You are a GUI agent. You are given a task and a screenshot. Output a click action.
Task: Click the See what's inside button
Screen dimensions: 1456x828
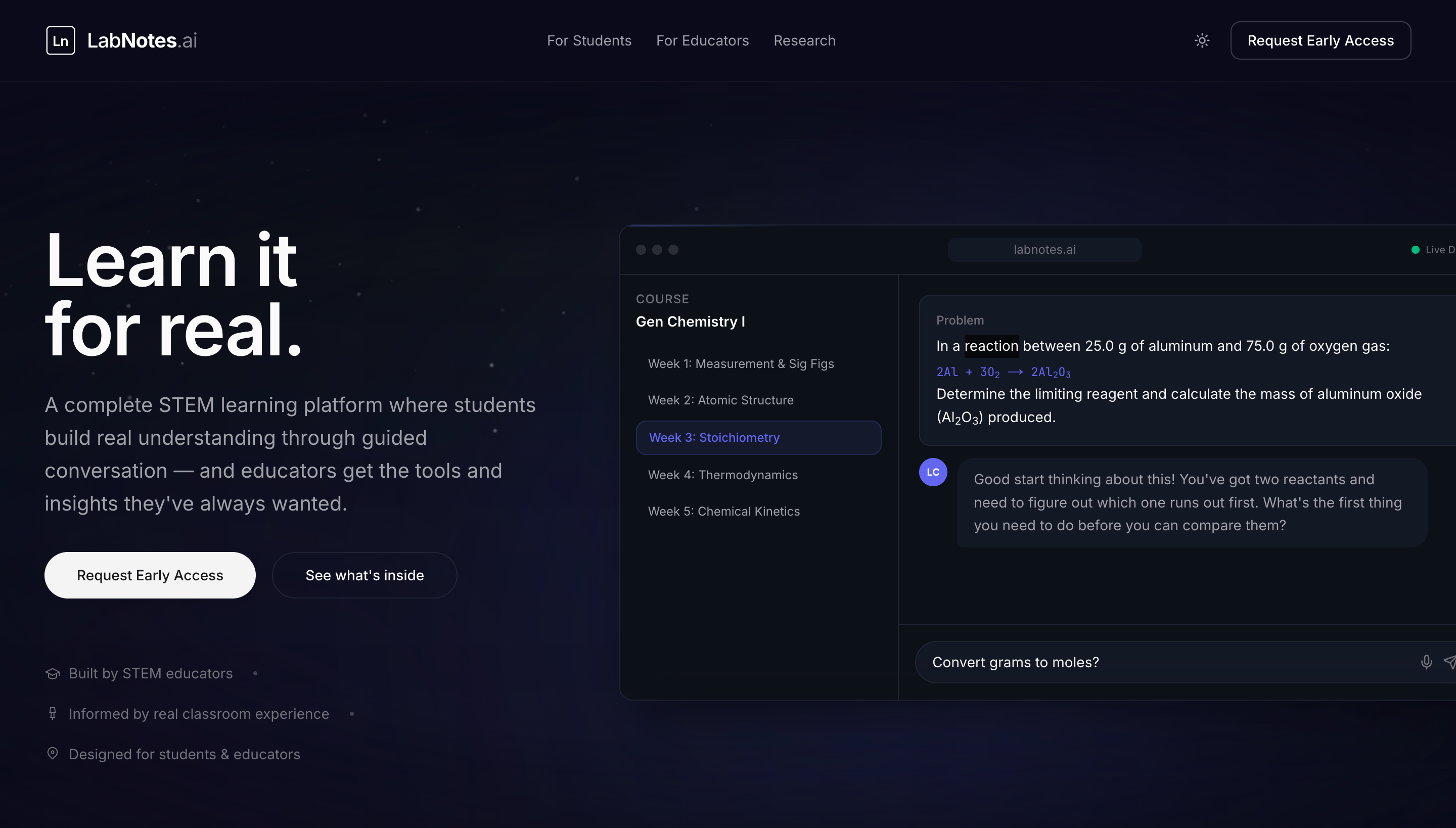364,575
